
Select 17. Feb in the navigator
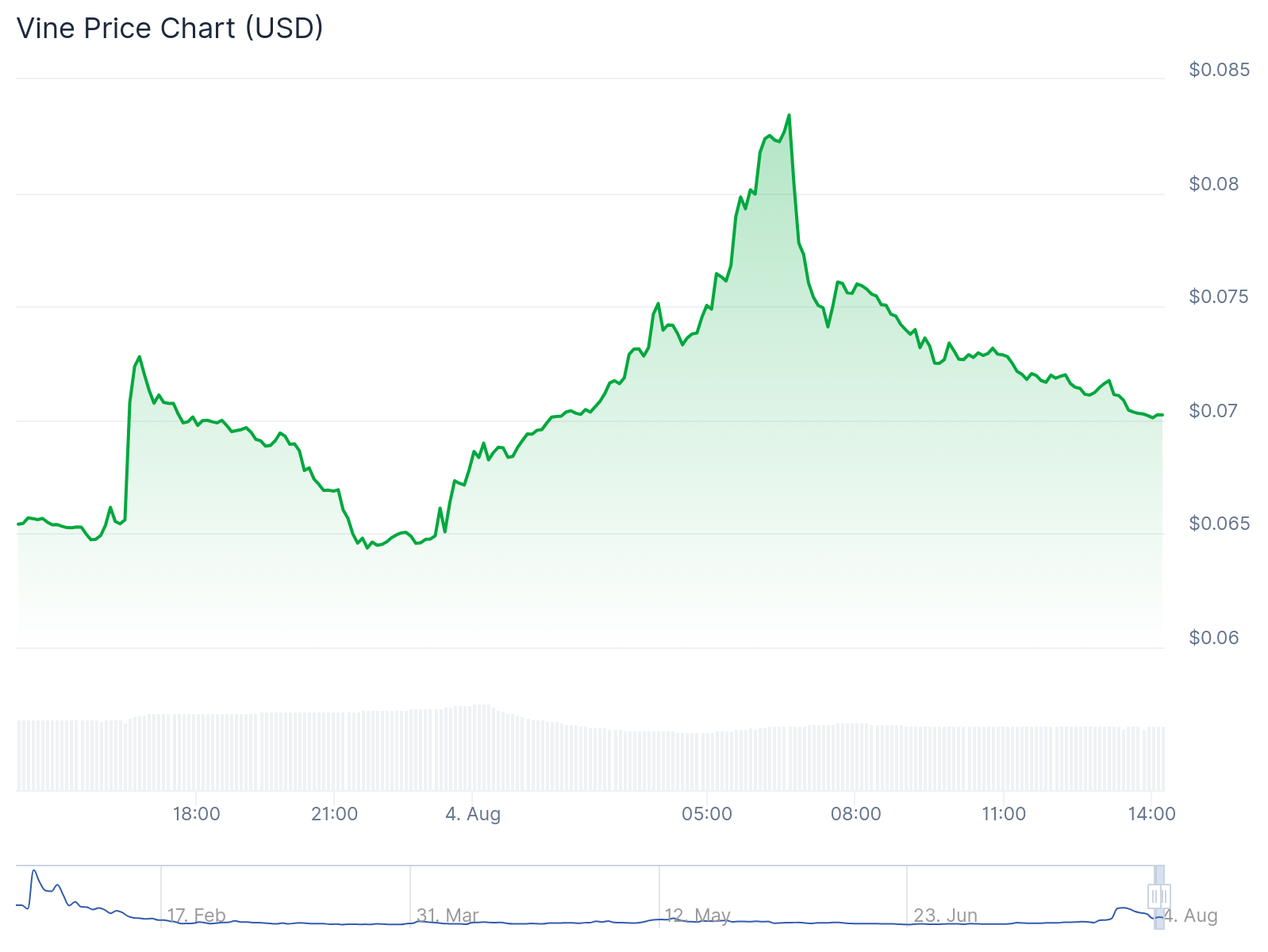pos(196,916)
